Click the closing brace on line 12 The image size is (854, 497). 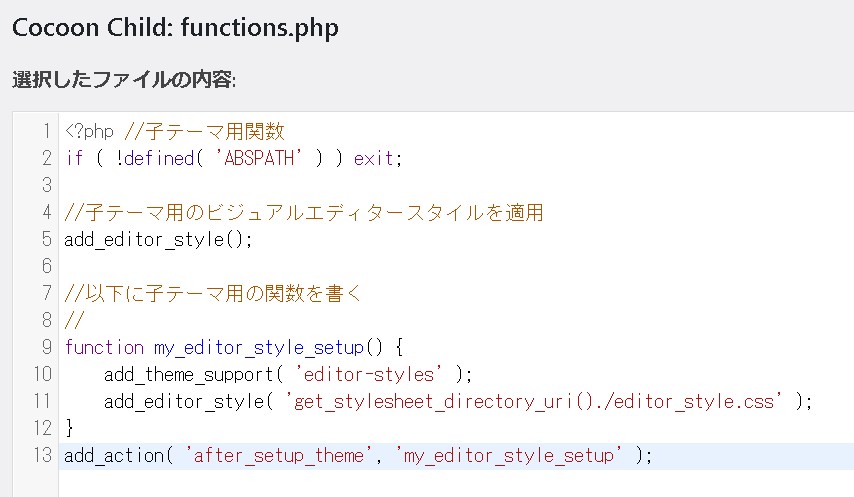coord(69,428)
